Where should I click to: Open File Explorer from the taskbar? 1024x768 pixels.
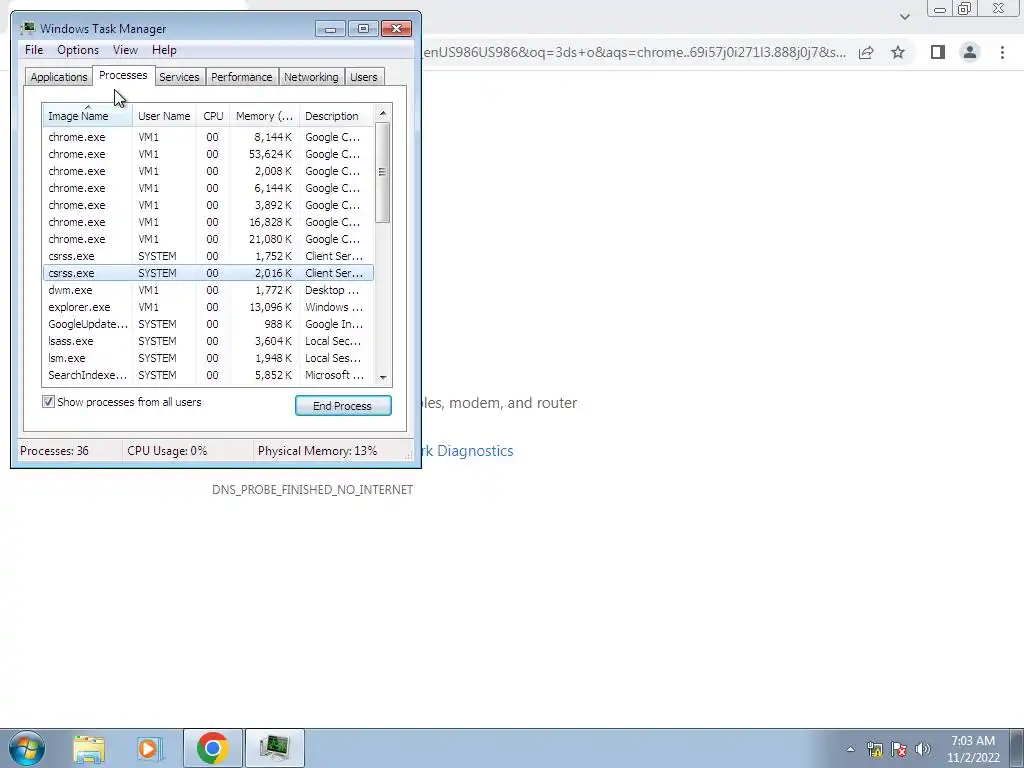[x=89, y=748]
